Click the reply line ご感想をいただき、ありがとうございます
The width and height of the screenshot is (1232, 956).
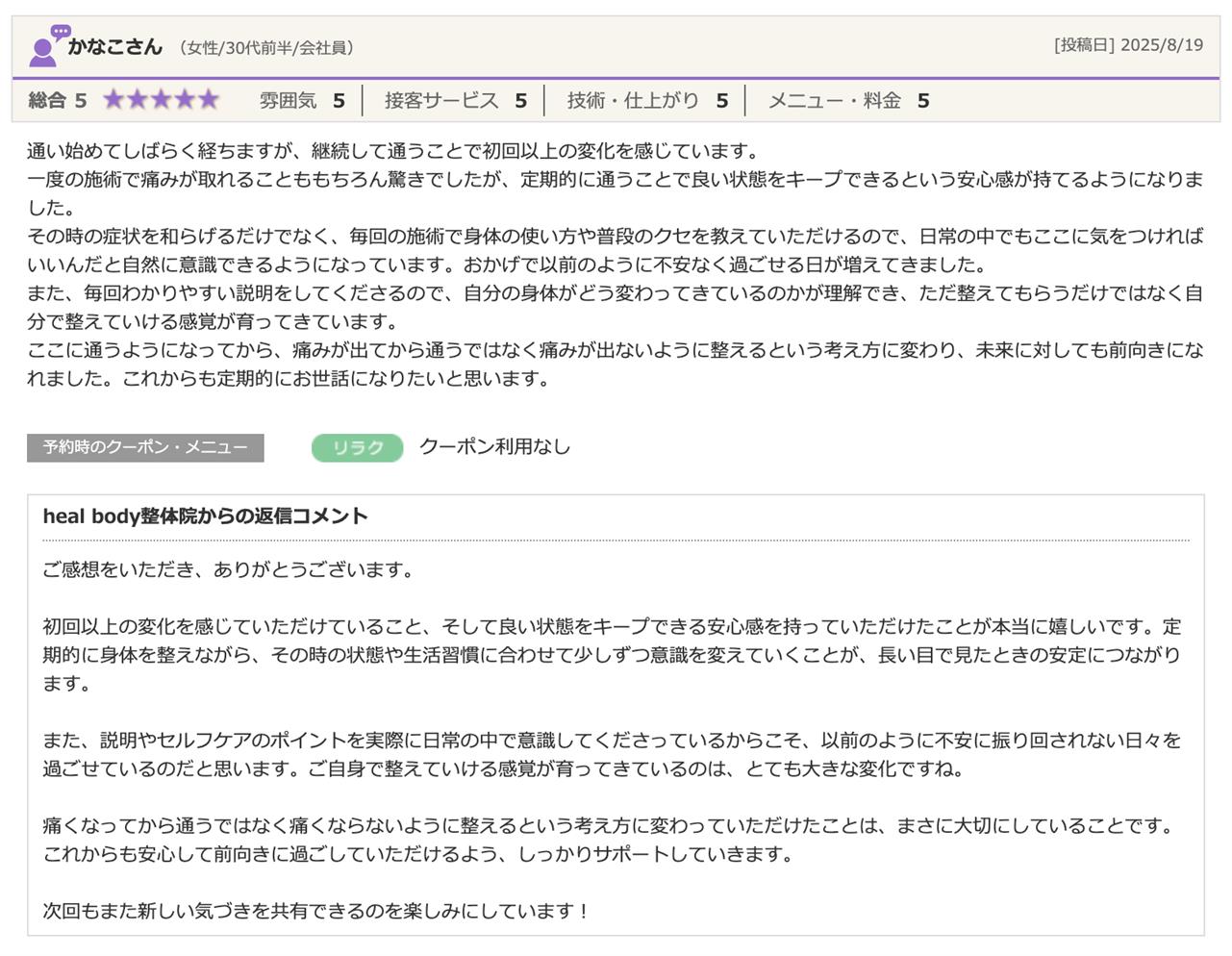(x=228, y=569)
